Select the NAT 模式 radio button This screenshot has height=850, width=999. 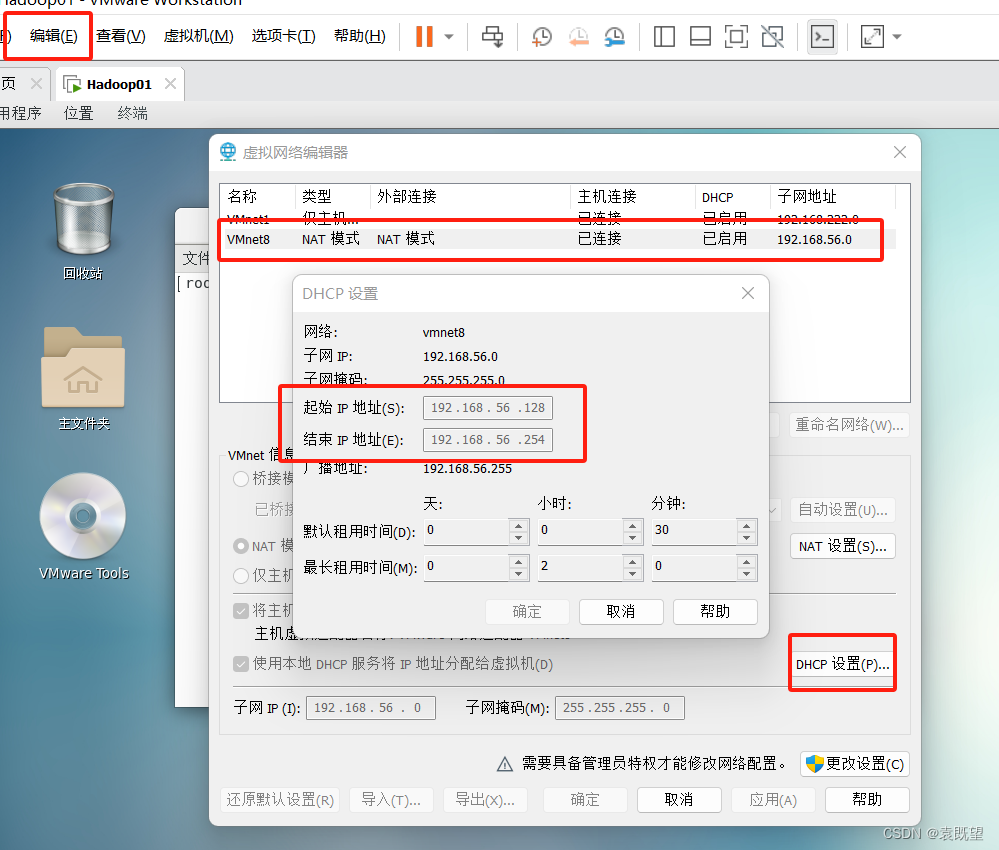pyautogui.click(x=241, y=546)
